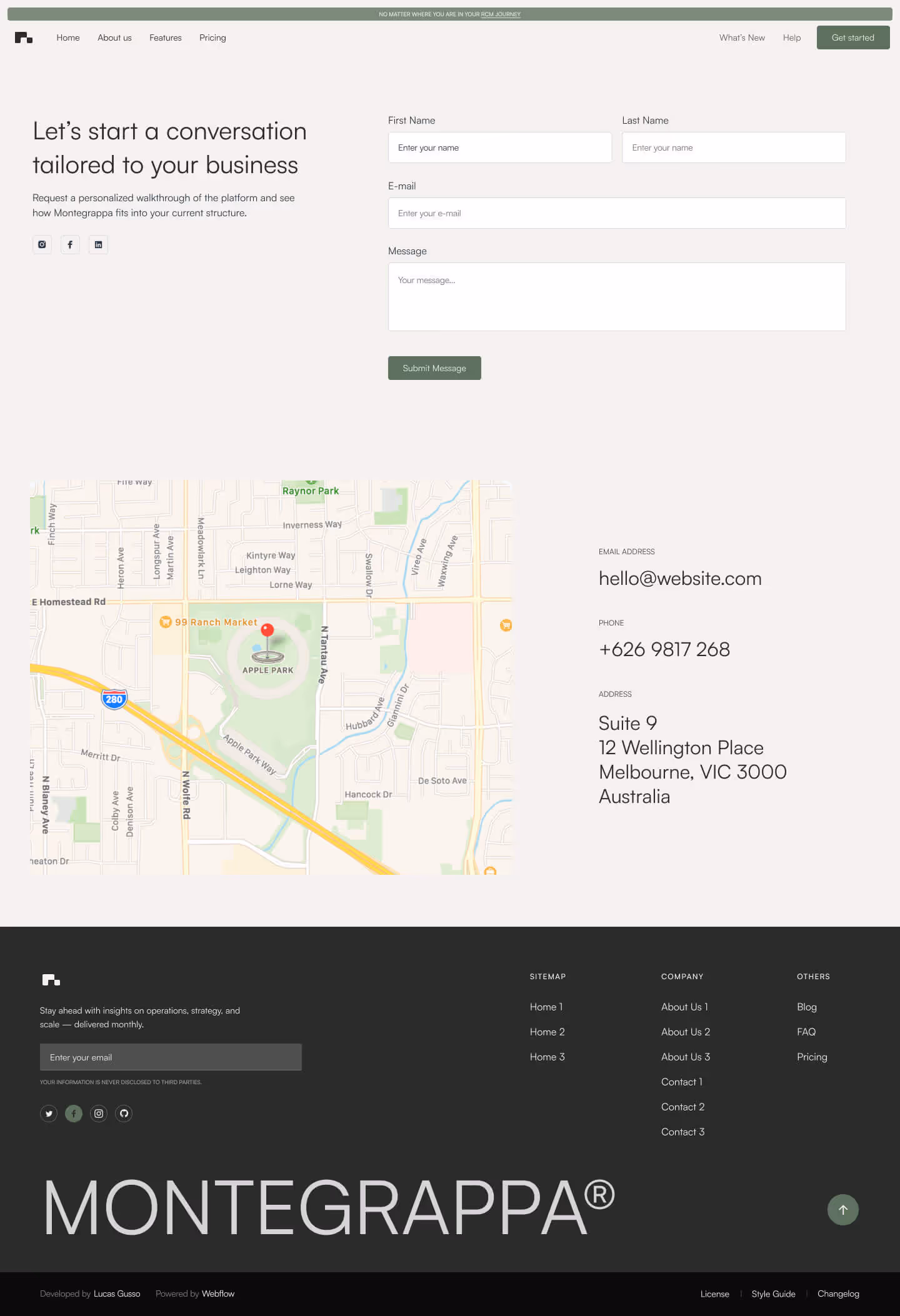Open What's New in the navigation
Image resolution: width=900 pixels, height=1316 pixels.
[742, 37]
